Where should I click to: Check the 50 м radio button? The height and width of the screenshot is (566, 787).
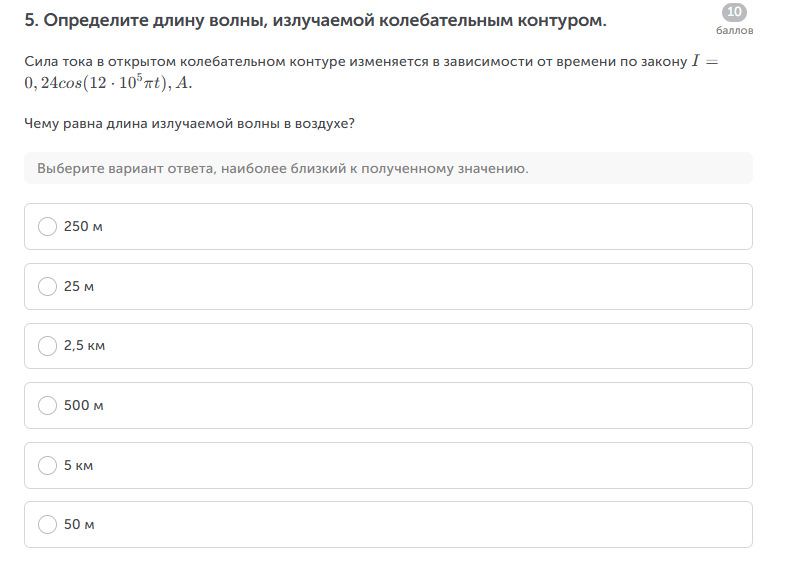pos(47,525)
